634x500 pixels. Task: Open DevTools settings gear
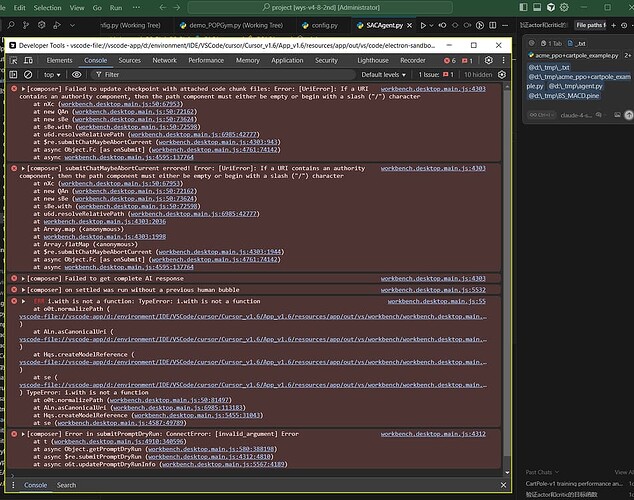tap(488, 60)
